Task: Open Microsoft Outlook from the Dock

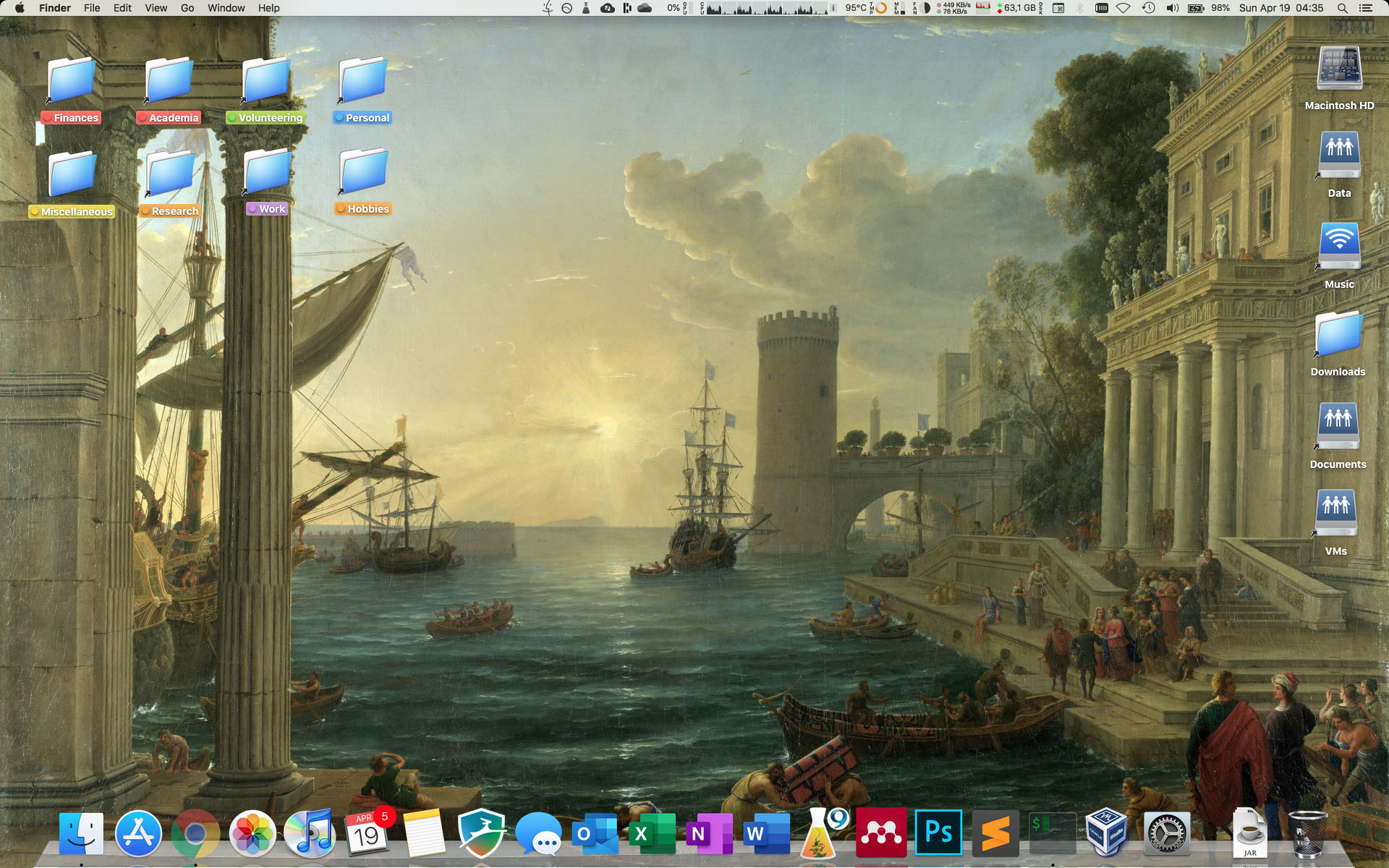Action: point(594,833)
